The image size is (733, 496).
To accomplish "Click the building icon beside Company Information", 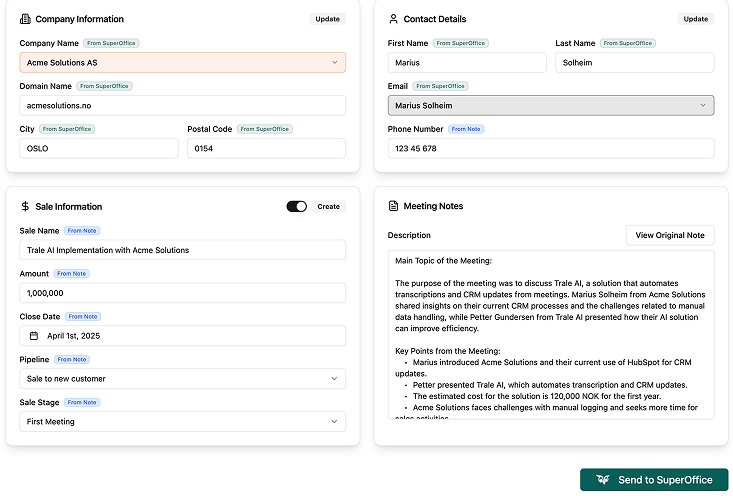I will pos(25,19).
